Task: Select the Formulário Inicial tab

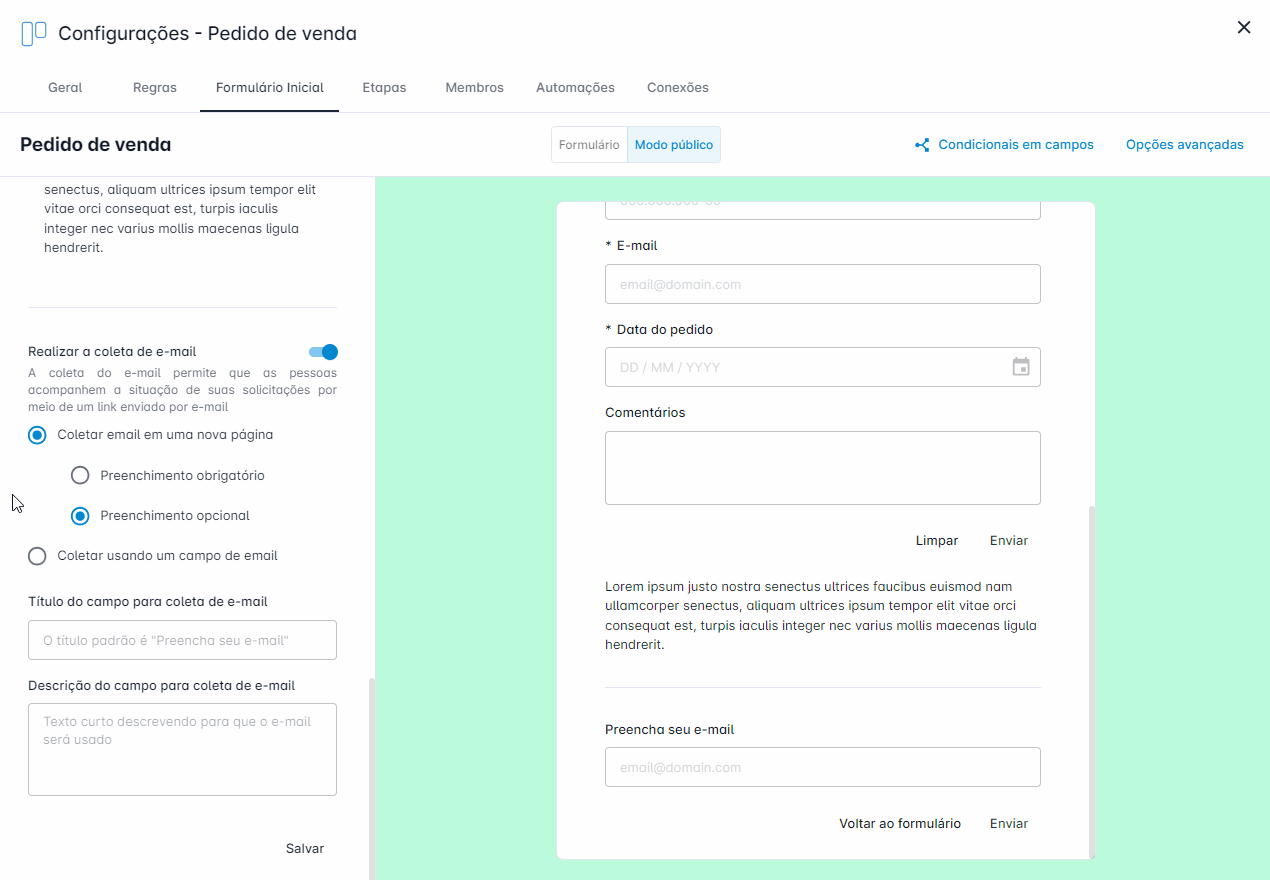Action: pyautogui.click(x=270, y=88)
